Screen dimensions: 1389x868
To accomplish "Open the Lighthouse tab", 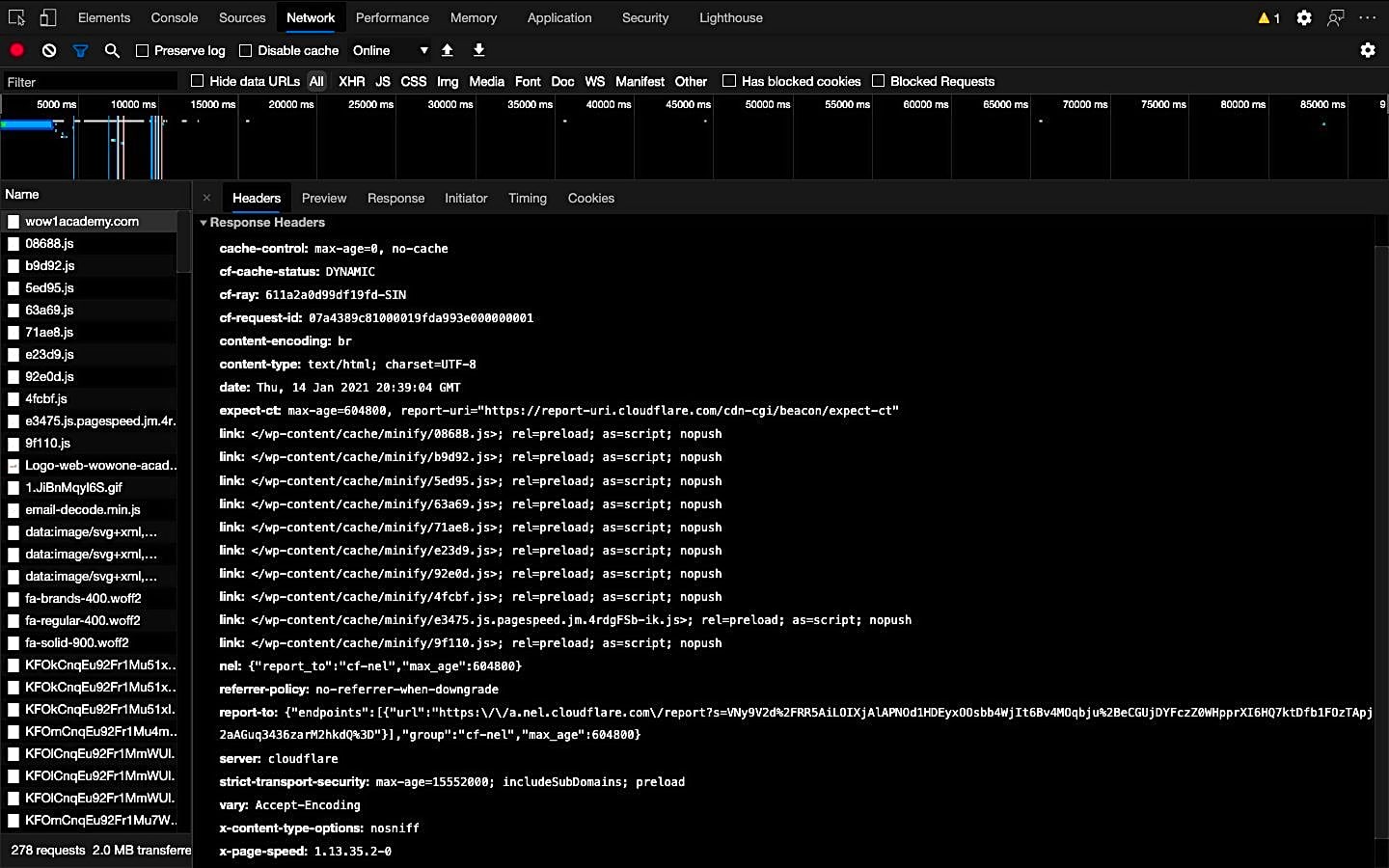I will 731,18.
